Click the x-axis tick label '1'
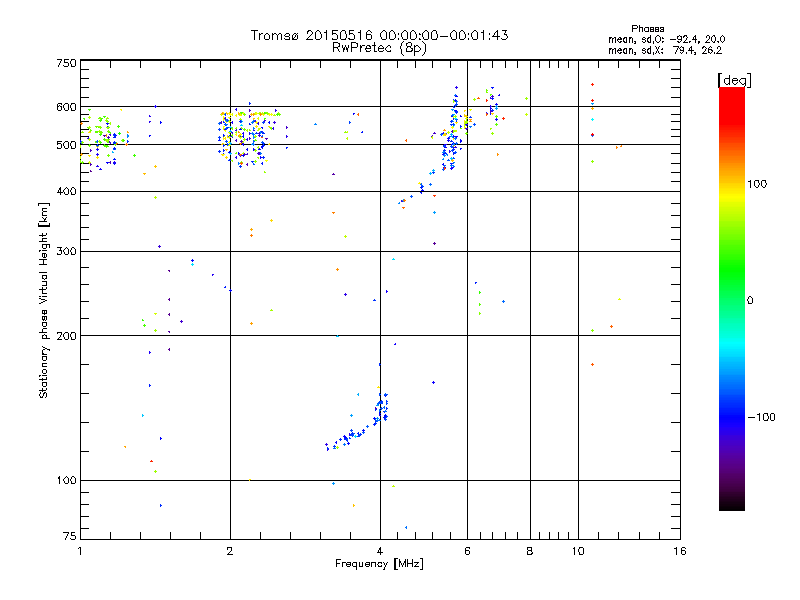Screen dimensions: 800x600 coord(80,551)
